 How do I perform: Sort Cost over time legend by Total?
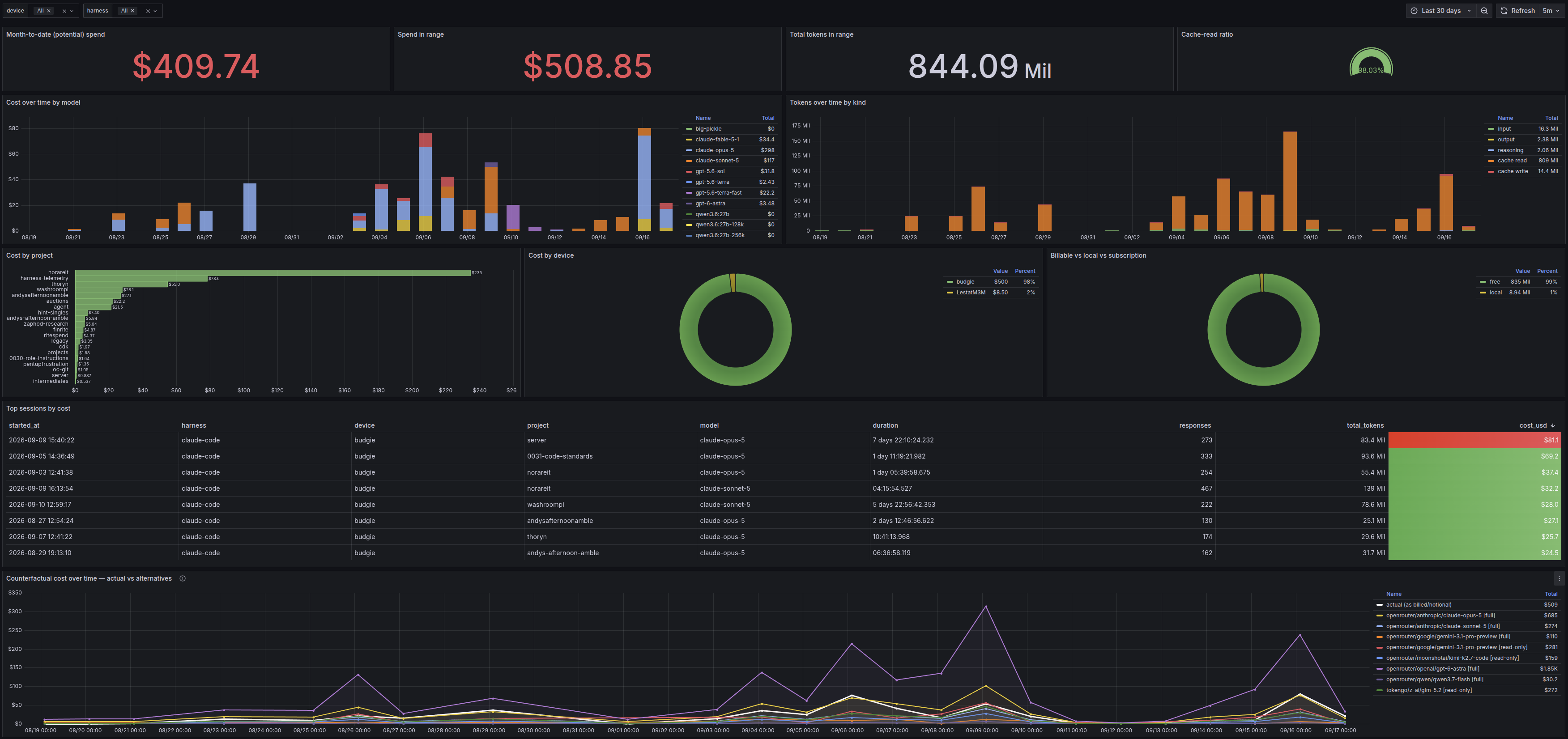coord(767,118)
